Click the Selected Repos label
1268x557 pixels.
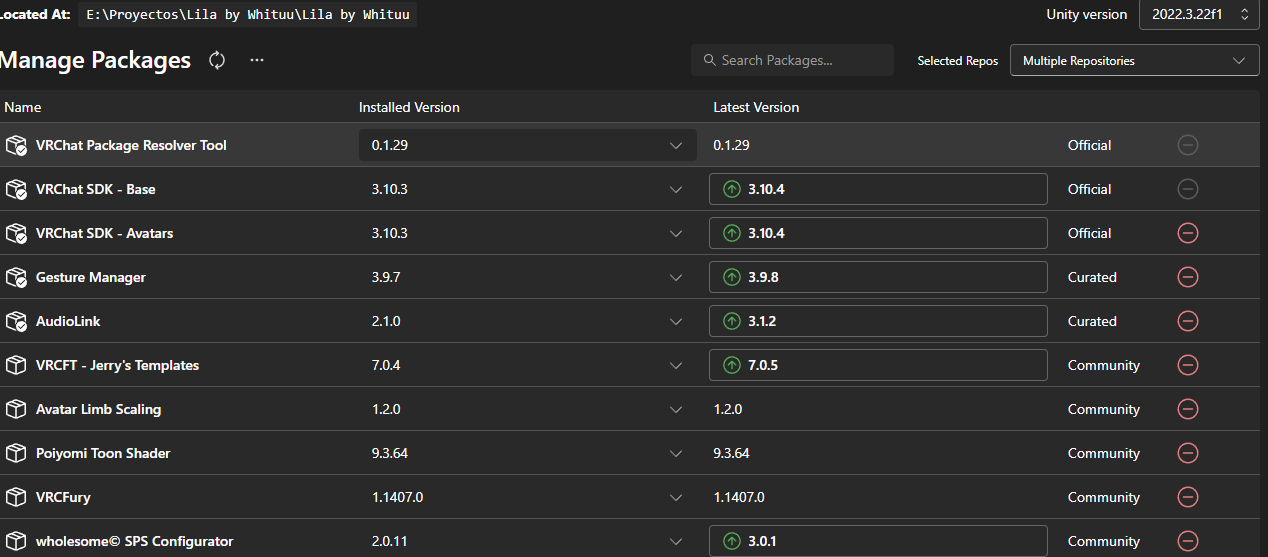(957, 61)
